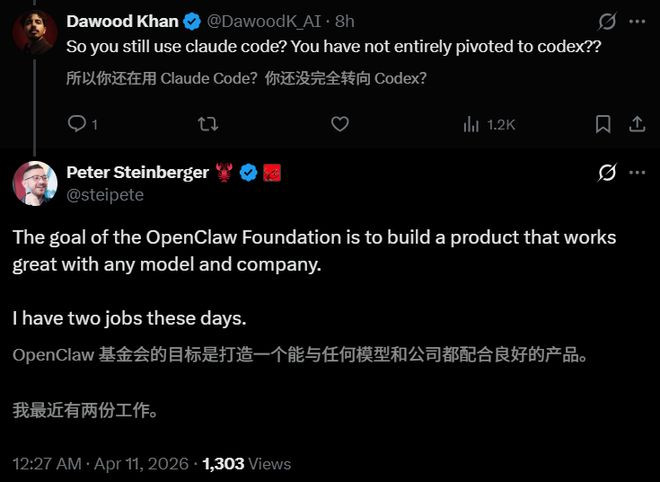
Task: Click Peter Steinberger's blue verified badge
Action: tap(249, 173)
